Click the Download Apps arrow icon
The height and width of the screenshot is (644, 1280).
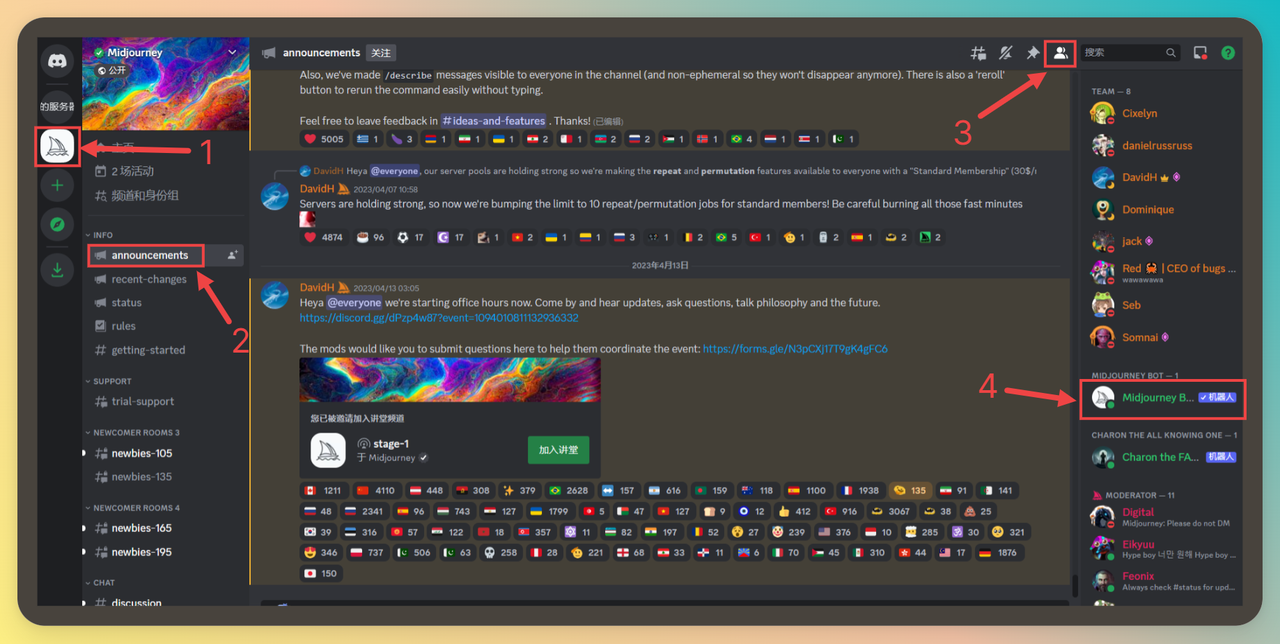[57, 269]
